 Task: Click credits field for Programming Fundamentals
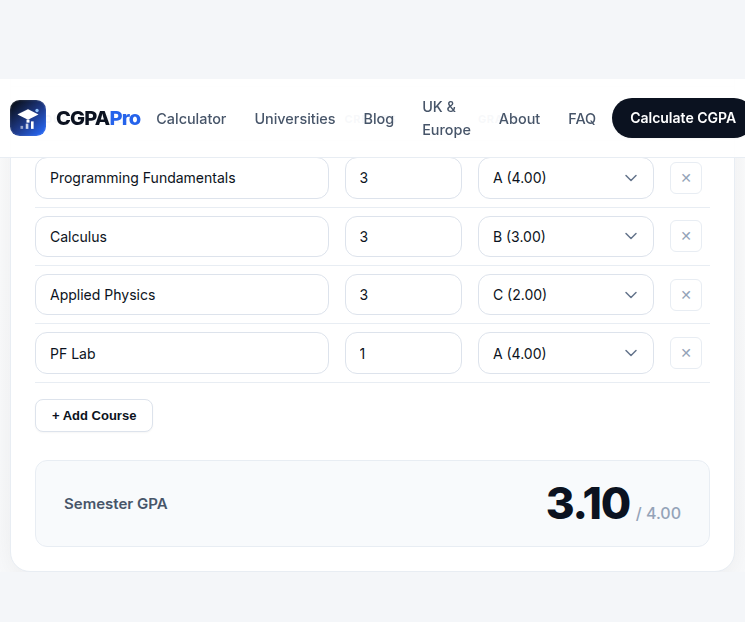403,178
